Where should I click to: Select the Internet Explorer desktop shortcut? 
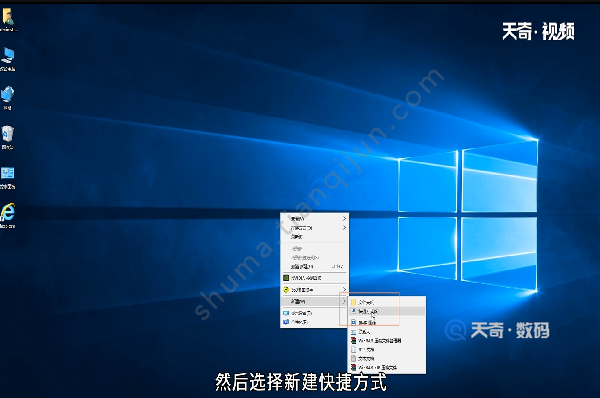click(8, 216)
